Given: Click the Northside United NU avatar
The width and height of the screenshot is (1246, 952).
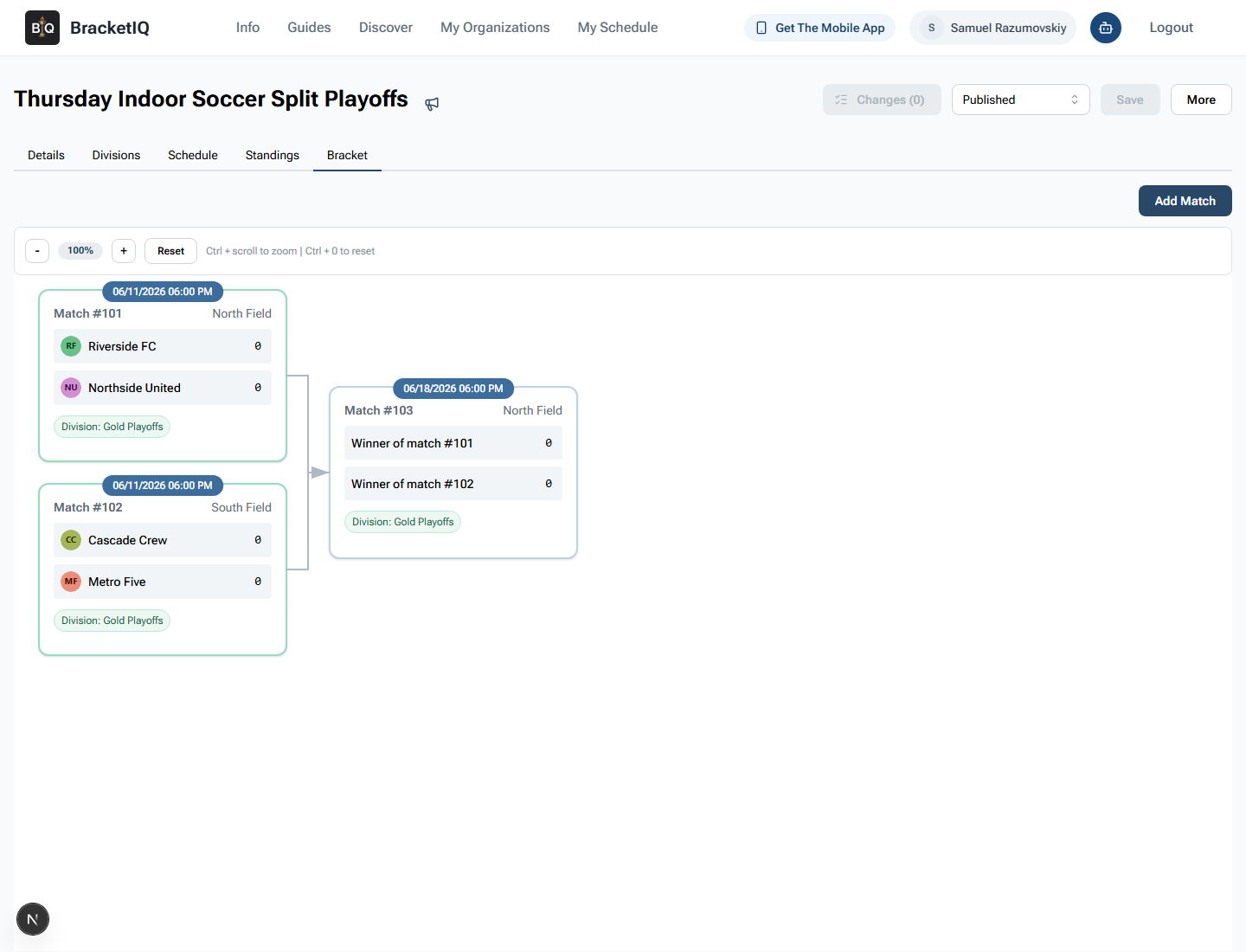Looking at the screenshot, I should coord(71,388).
